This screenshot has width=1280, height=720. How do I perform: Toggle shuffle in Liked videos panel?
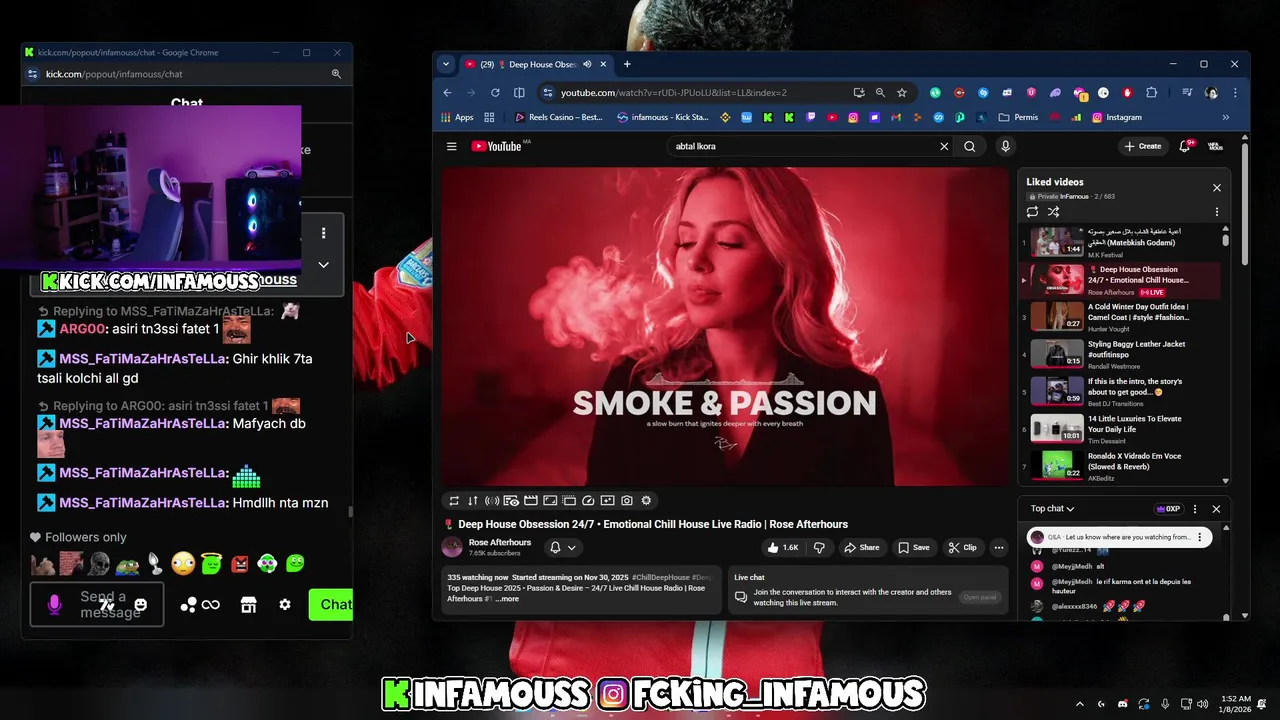[x=1053, y=212]
